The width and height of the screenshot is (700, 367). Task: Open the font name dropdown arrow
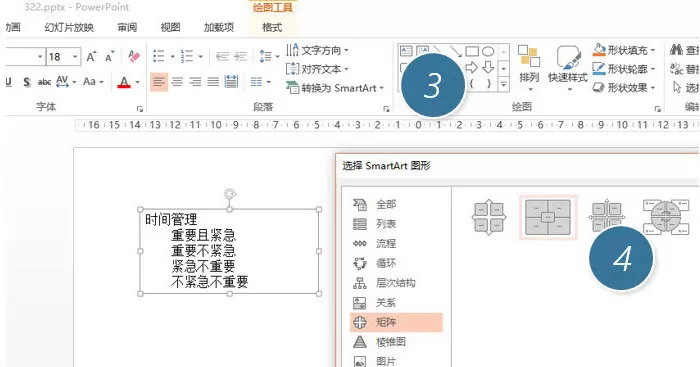tap(40, 57)
